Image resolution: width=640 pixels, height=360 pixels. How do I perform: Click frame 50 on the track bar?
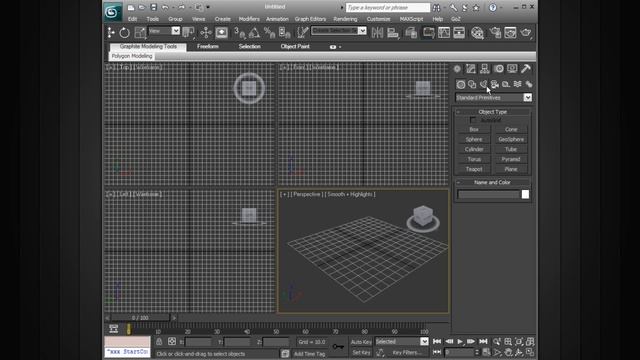[276, 330]
